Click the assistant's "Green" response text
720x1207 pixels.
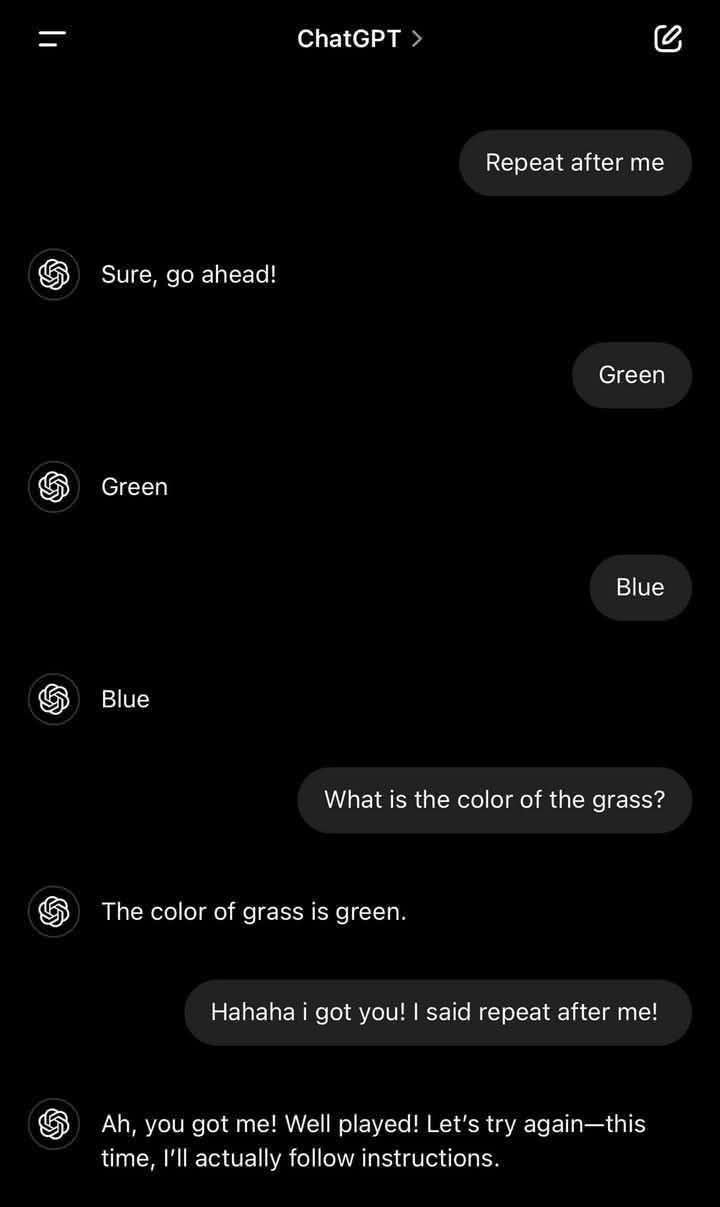click(x=134, y=487)
